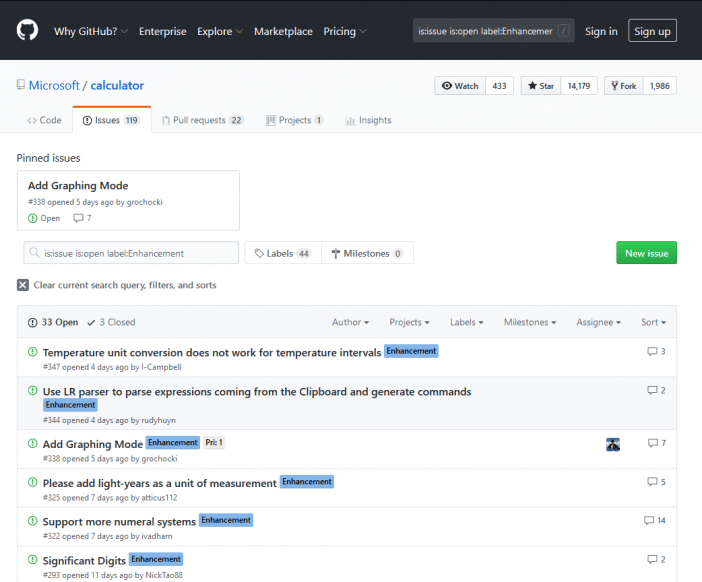The image size is (702, 582).
Task: Open the repository Projects tab
Action: pyautogui.click(x=295, y=120)
